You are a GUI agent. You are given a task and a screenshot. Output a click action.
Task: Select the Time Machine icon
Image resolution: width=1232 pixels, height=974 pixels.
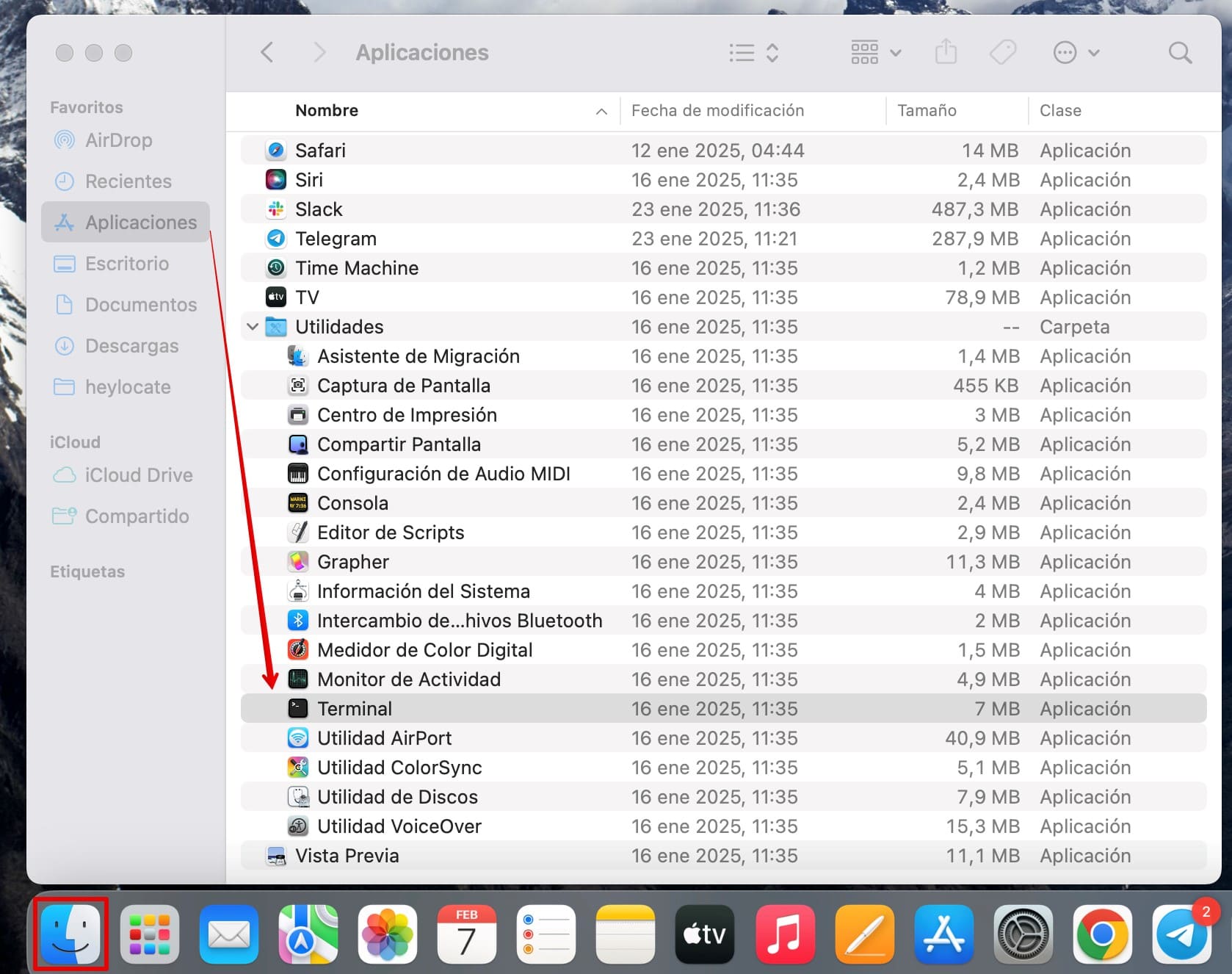tap(276, 268)
